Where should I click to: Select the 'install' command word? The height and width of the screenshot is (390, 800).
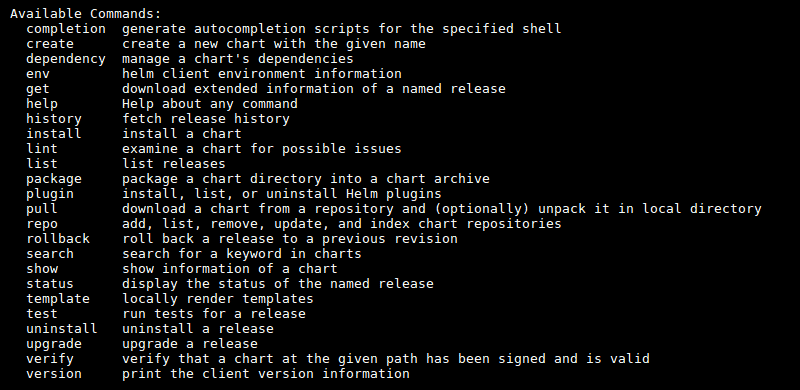pos(54,134)
